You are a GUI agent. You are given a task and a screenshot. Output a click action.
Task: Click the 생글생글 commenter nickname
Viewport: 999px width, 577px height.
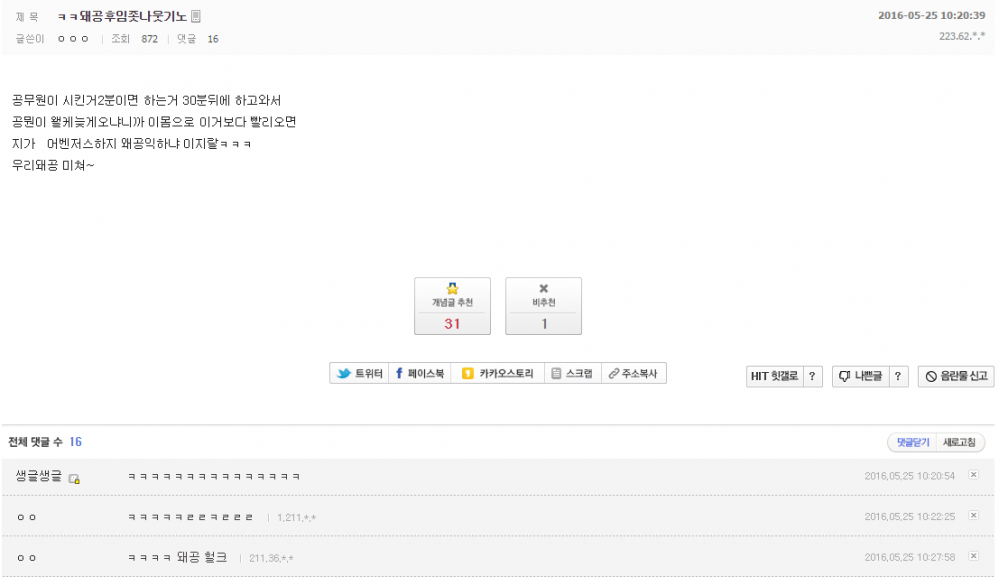tap(38, 476)
